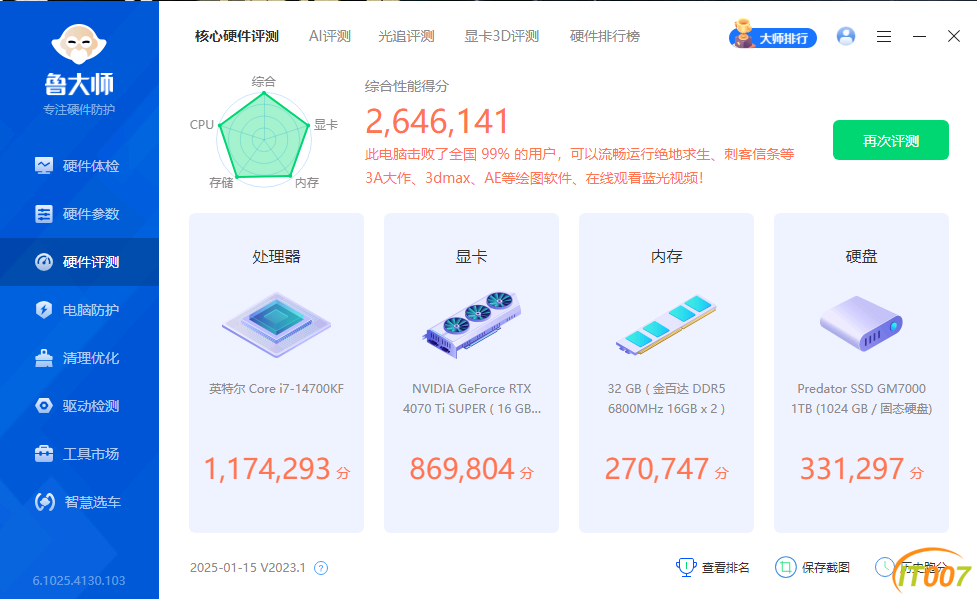Click the 英特尔 Core i7-14700KF text
This screenshot has width=977, height=599.
click(x=277, y=388)
